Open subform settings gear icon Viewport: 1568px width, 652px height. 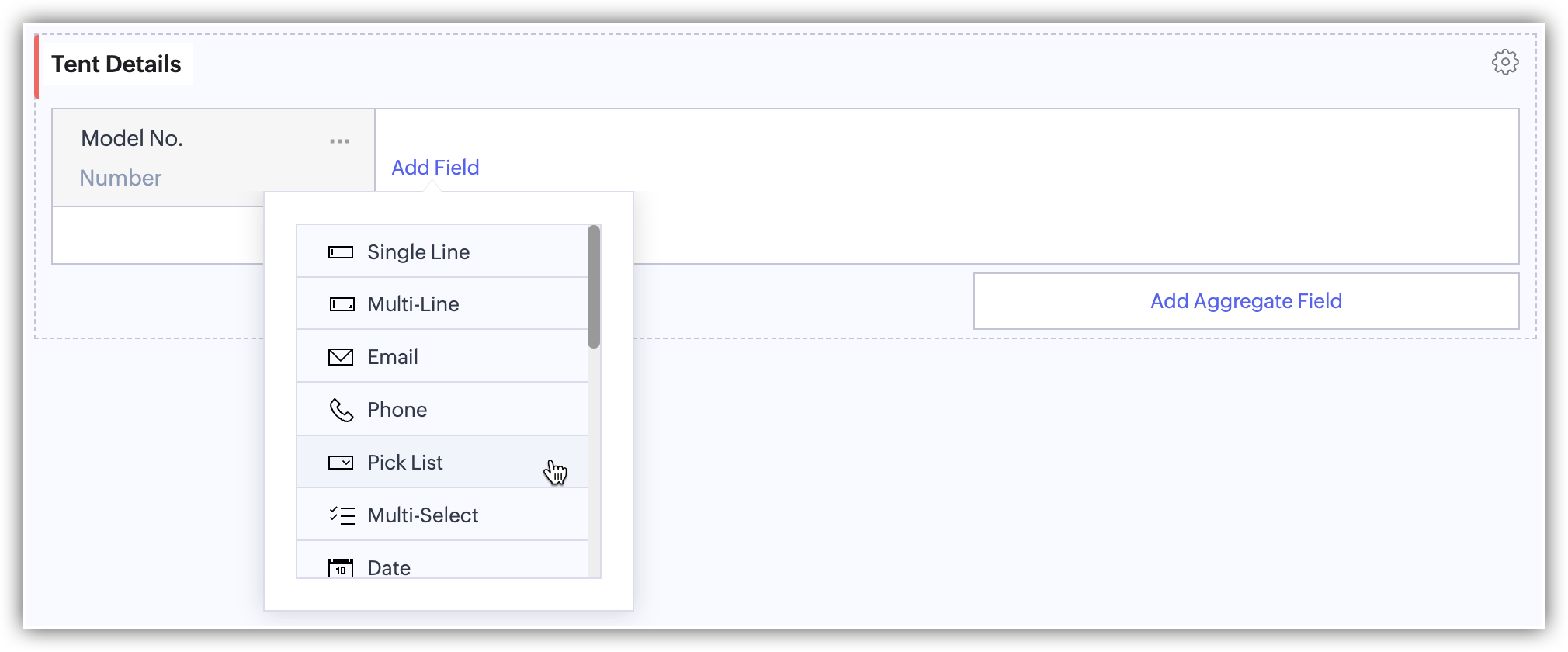[x=1505, y=62]
